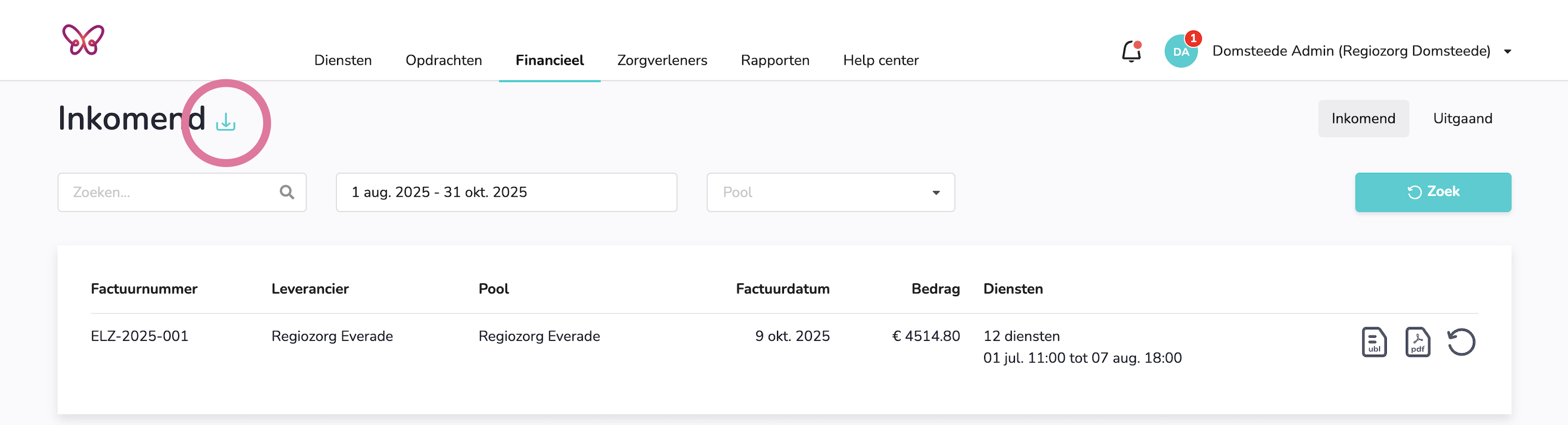This screenshot has height=425, width=1568.
Task: Click the butterfly logo
Action: pyautogui.click(x=83, y=40)
